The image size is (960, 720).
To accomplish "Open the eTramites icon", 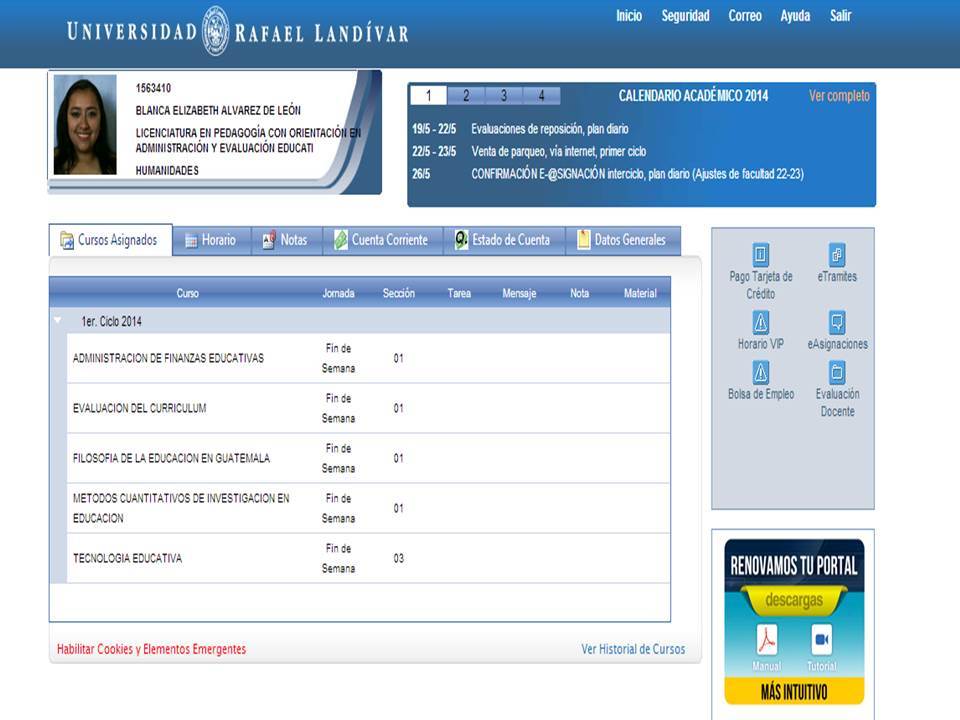I will [x=836, y=254].
